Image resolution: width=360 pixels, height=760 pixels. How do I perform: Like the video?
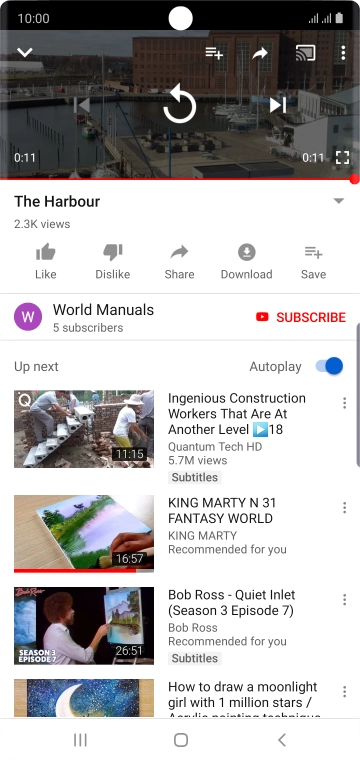pyautogui.click(x=46, y=262)
